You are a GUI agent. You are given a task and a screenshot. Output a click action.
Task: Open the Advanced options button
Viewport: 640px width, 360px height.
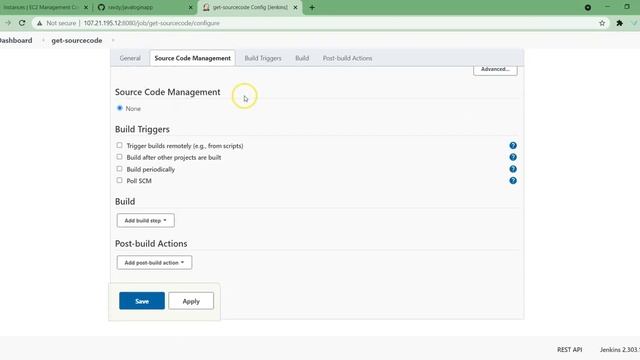pyautogui.click(x=495, y=69)
